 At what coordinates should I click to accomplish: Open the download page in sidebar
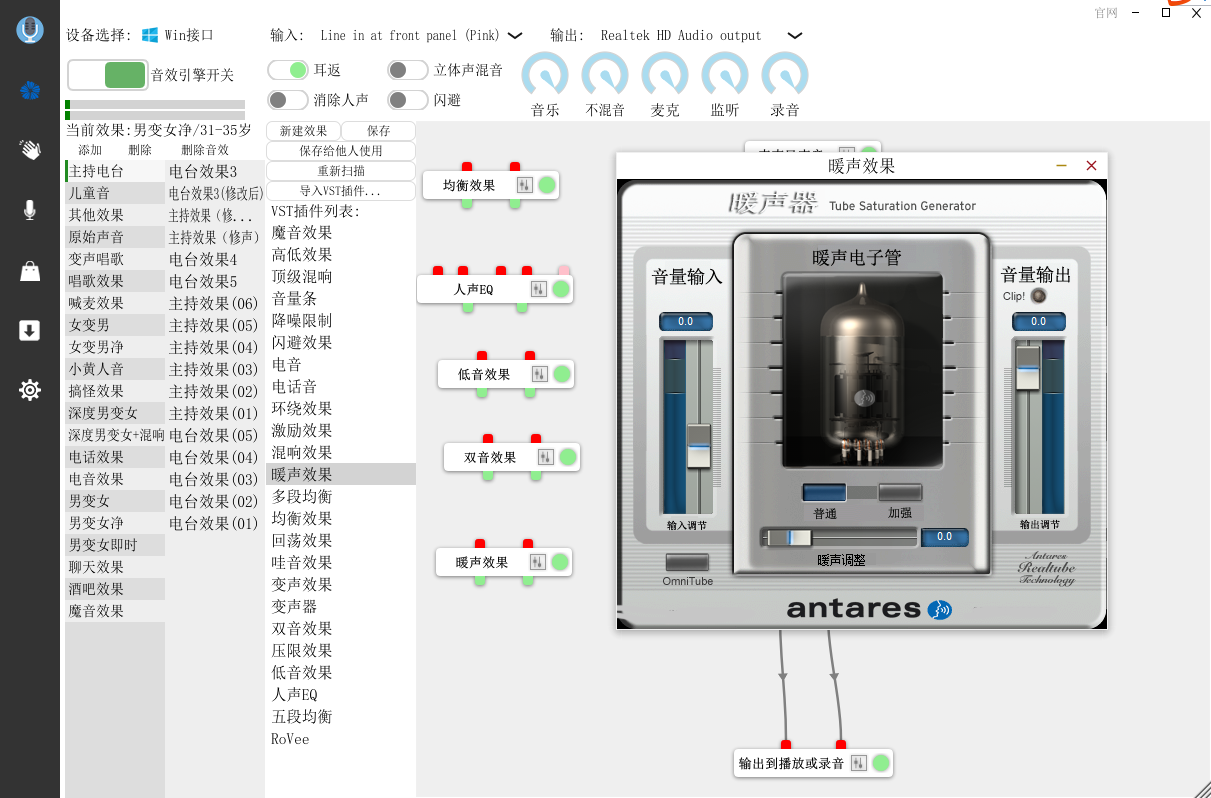pos(30,330)
